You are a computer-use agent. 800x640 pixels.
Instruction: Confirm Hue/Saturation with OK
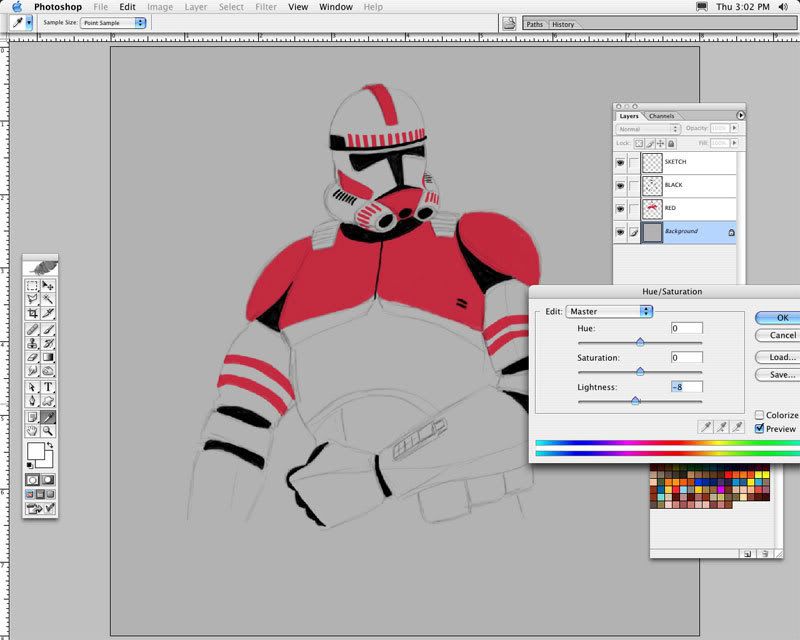pyautogui.click(x=778, y=317)
